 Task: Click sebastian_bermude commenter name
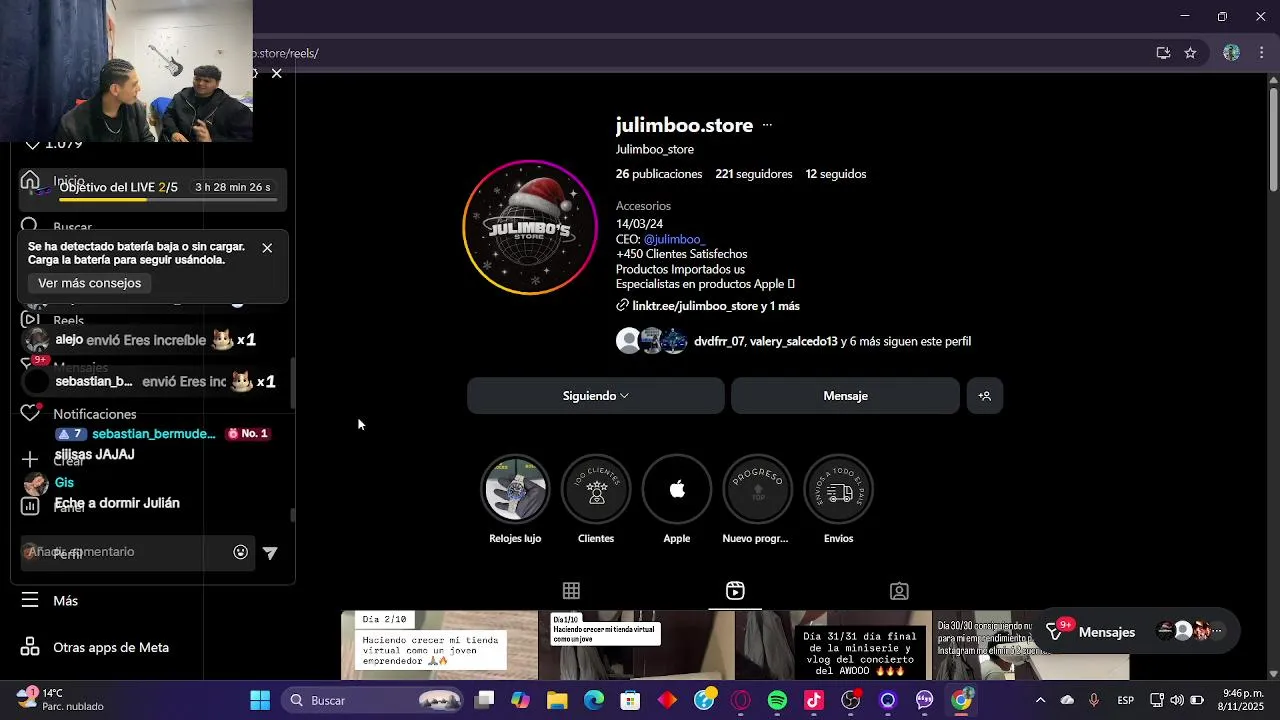click(154, 434)
